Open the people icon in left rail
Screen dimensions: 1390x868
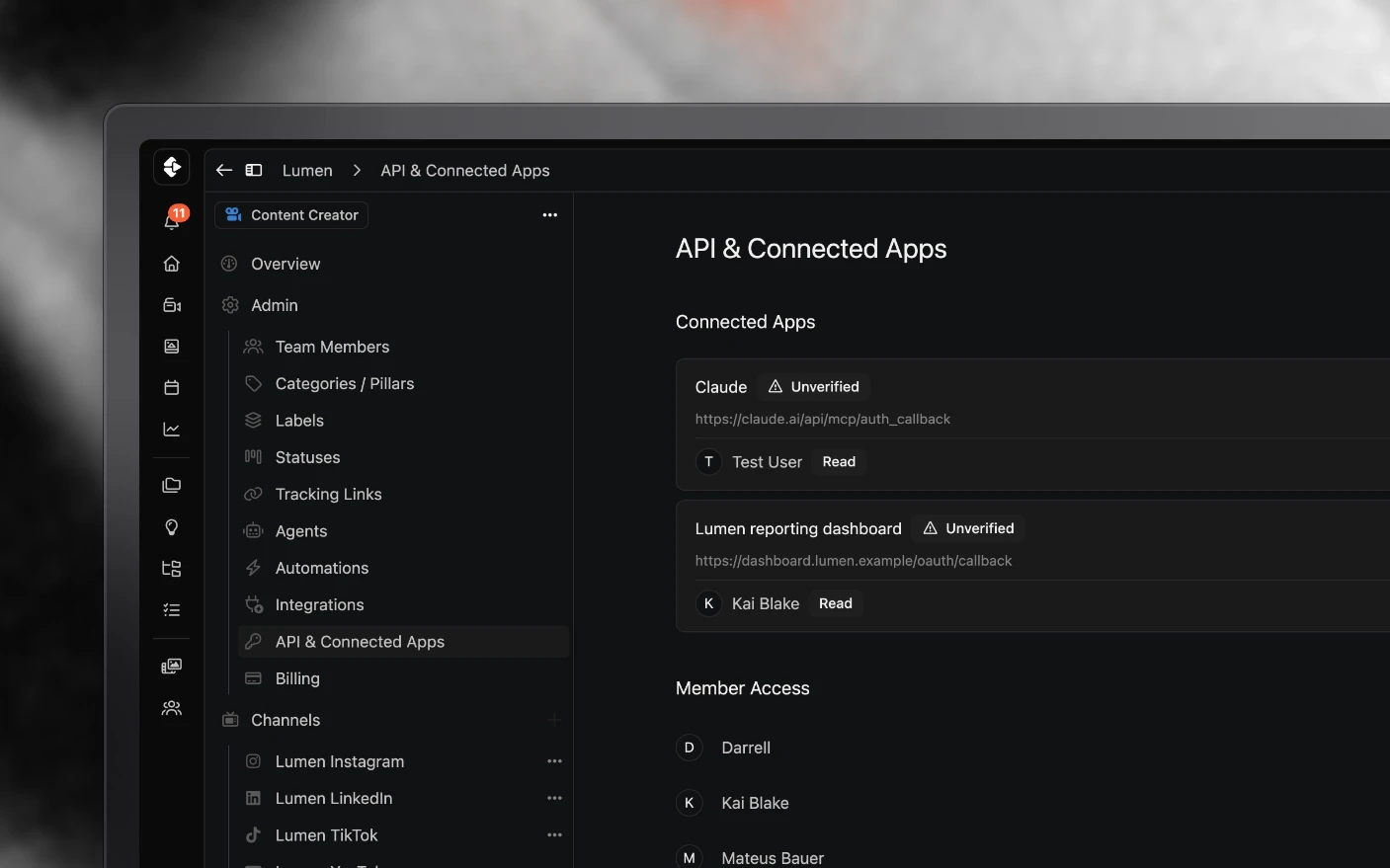[172, 708]
